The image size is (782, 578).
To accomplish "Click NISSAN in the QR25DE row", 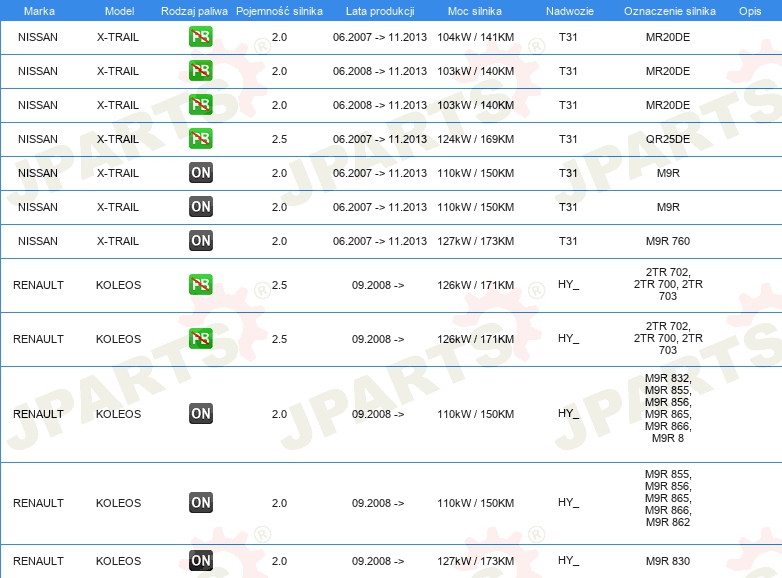I will (38, 139).
